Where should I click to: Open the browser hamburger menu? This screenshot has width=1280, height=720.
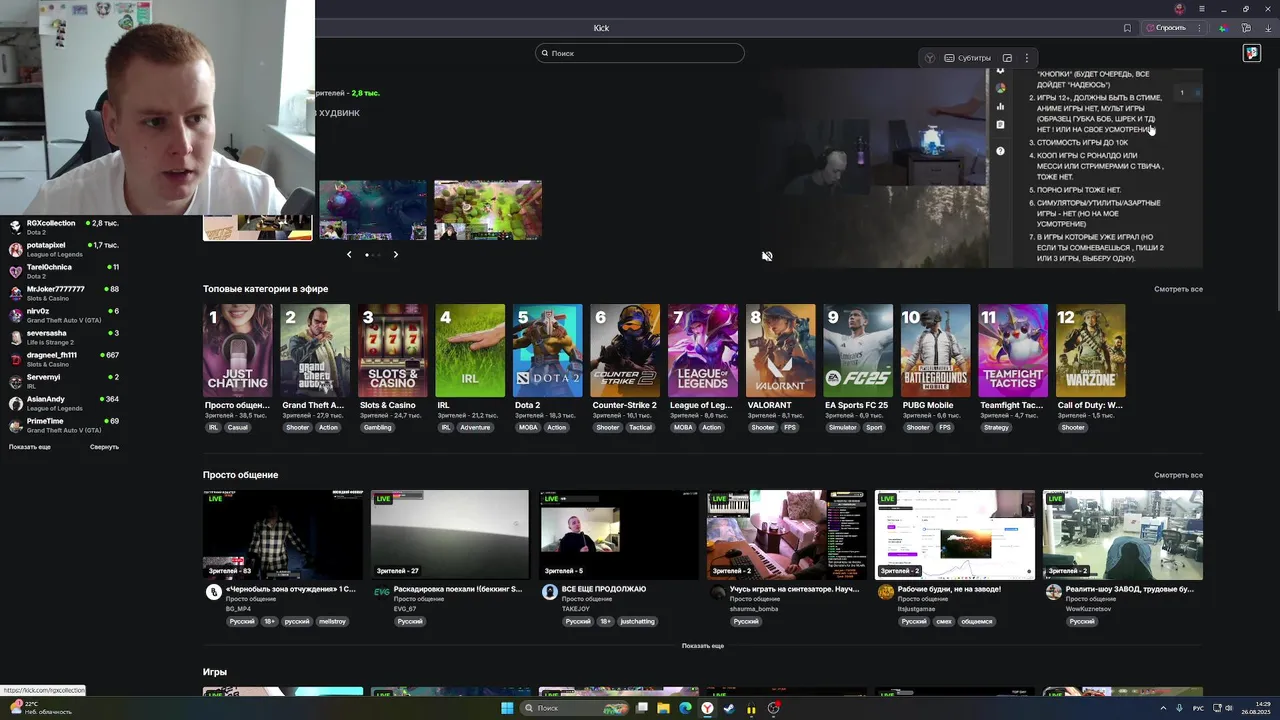1202,9
